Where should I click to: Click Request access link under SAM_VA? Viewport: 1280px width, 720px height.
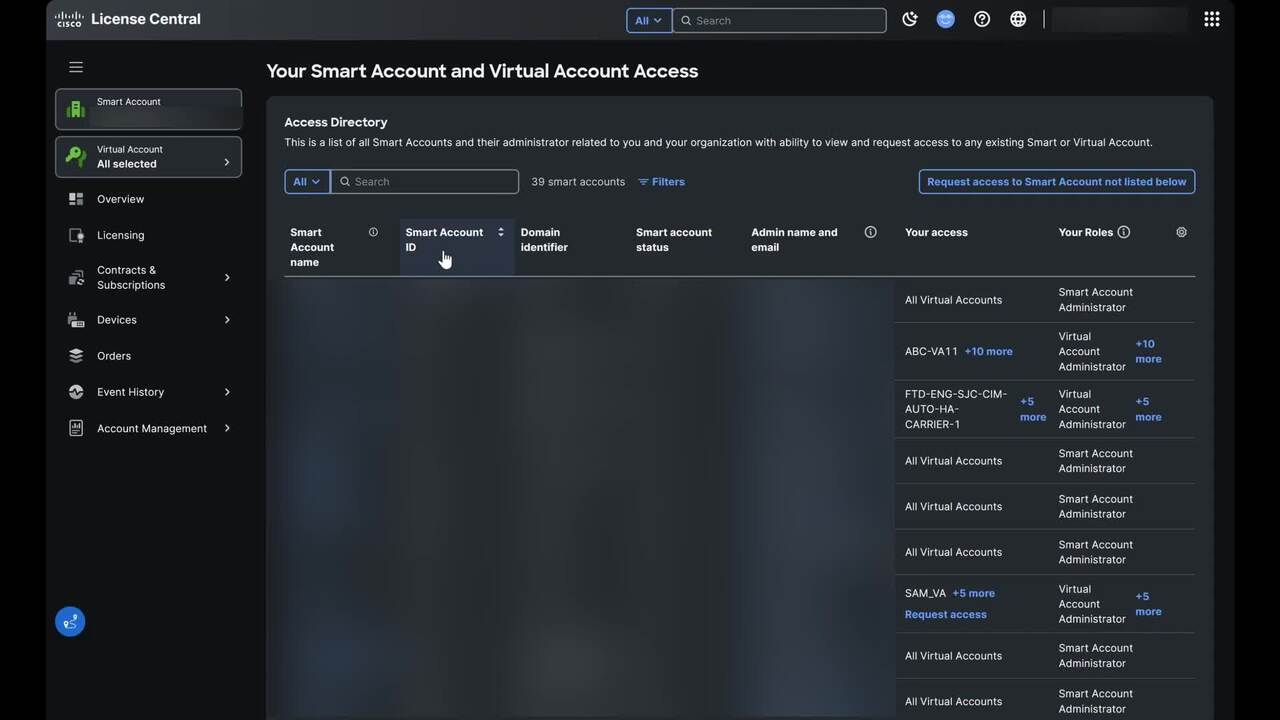point(945,614)
